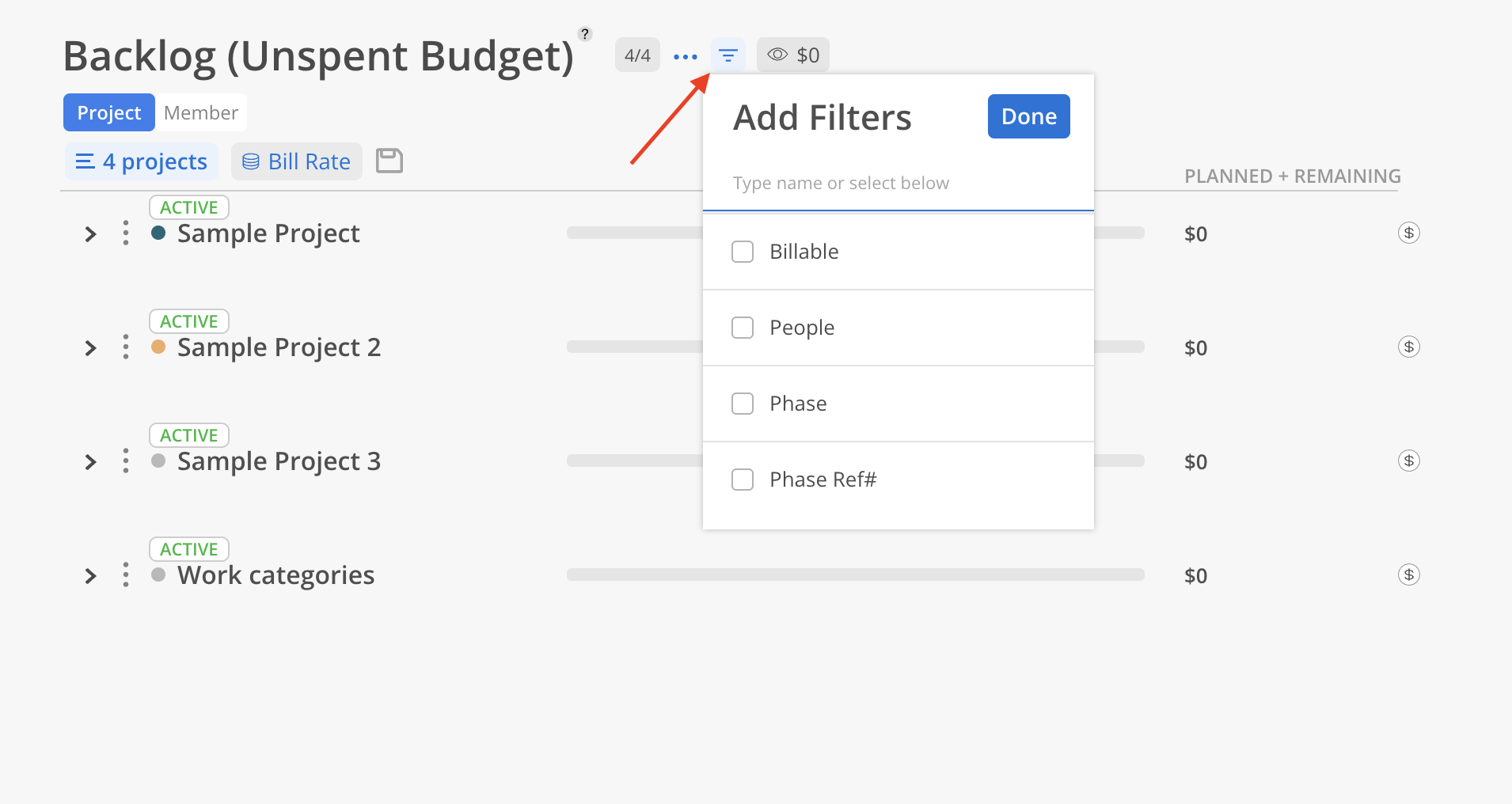Click the save view floppy disk icon
The image size is (1512, 804).
pos(389,161)
